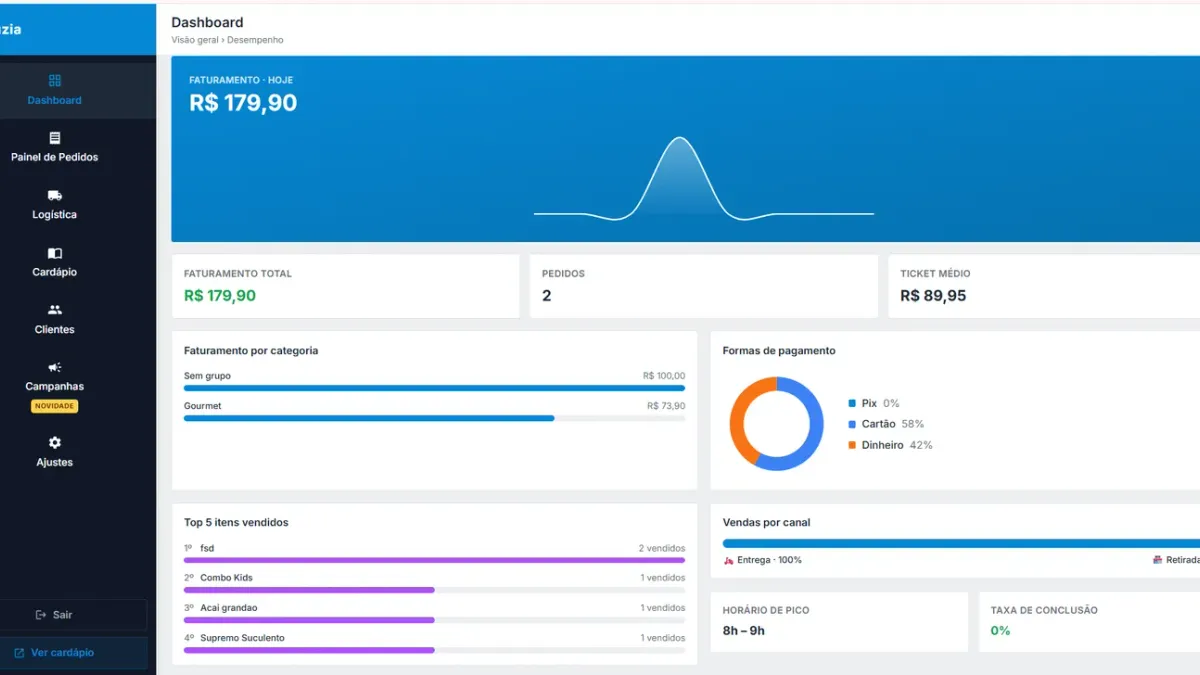The image size is (1200, 675).
Task: Click the Entrega · 100% label
Action: pyautogui.click(x=769, y=560)
